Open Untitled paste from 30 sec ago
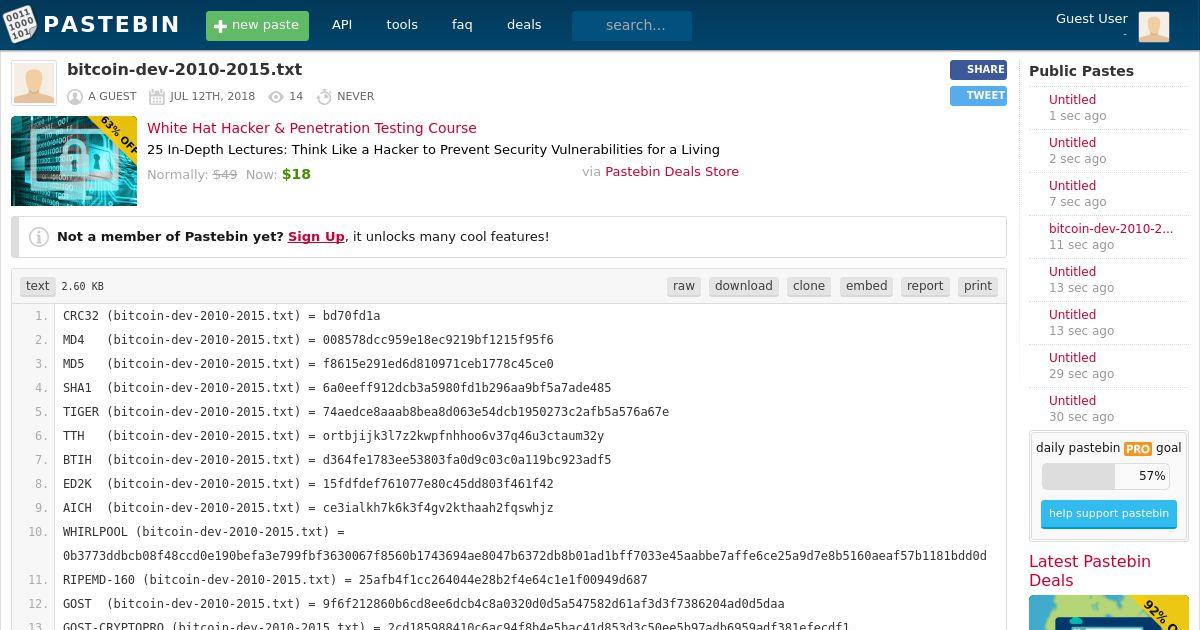Viewport: 1200px width, 630px height. coord(1072,401)
